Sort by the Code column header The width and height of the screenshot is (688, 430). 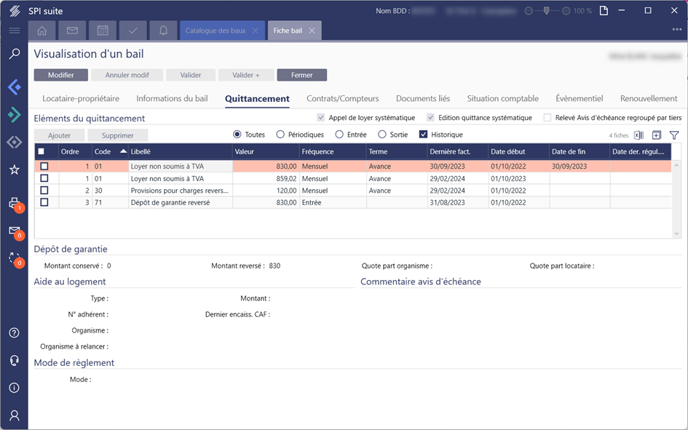110,151
